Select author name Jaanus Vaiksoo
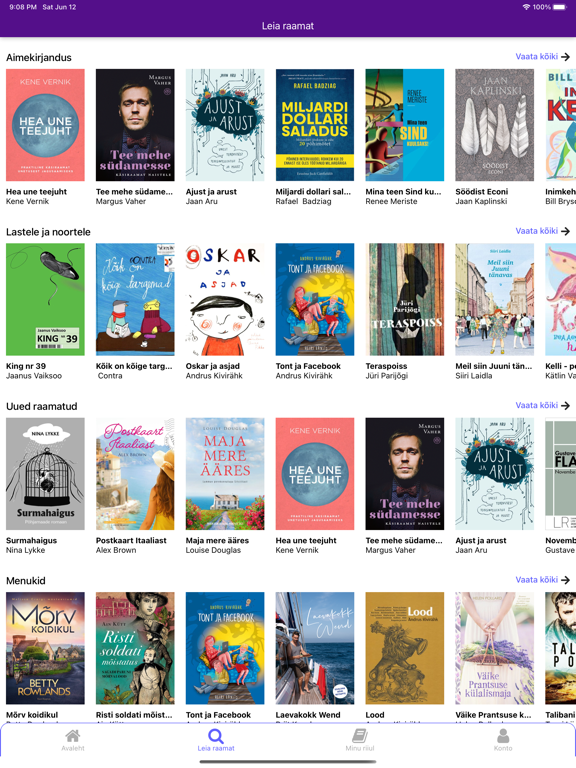This screenshot has height=768, width=576. [x=34, y=376]
